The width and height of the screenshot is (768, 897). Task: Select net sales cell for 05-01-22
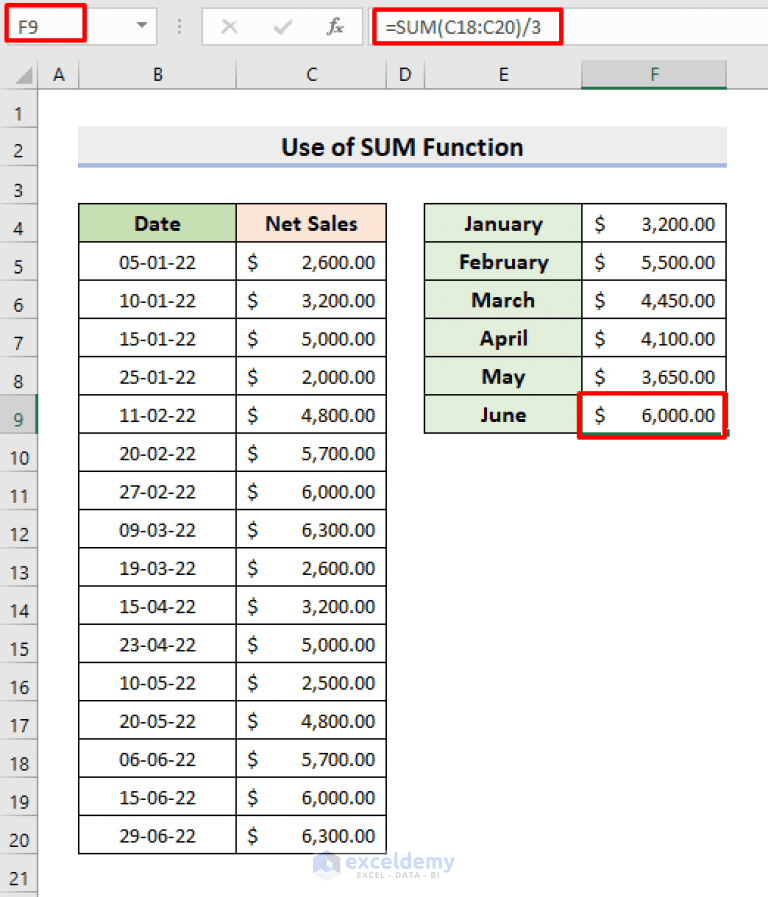coord(311,262)
